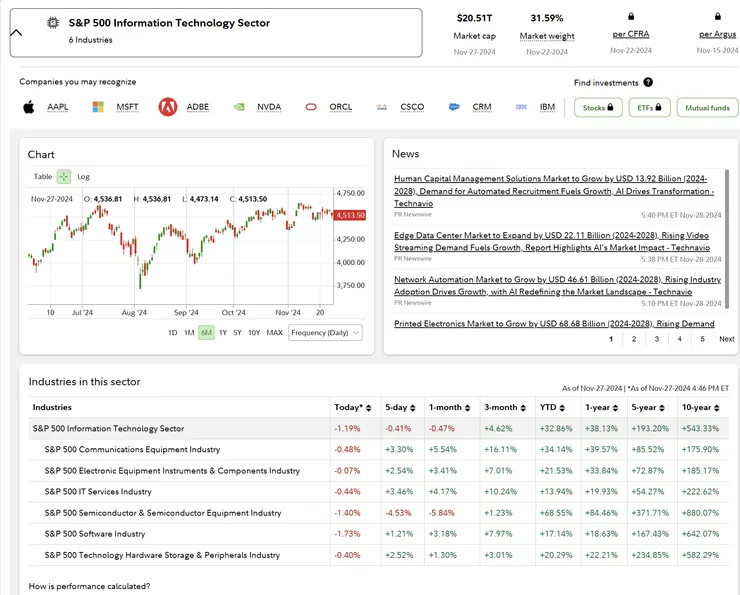Open the Edge Data Center Market article

552,242
